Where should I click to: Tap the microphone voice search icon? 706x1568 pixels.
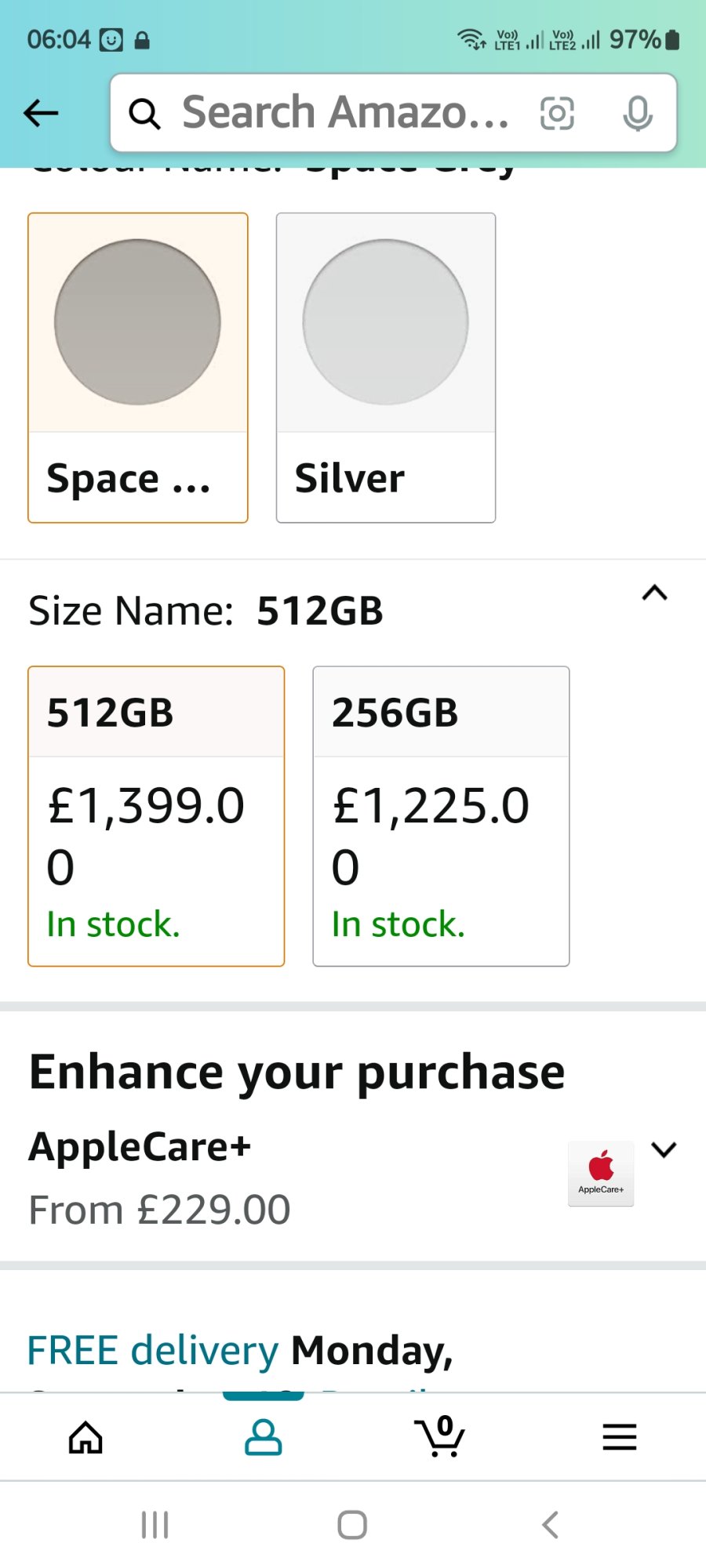click(637, 114)
